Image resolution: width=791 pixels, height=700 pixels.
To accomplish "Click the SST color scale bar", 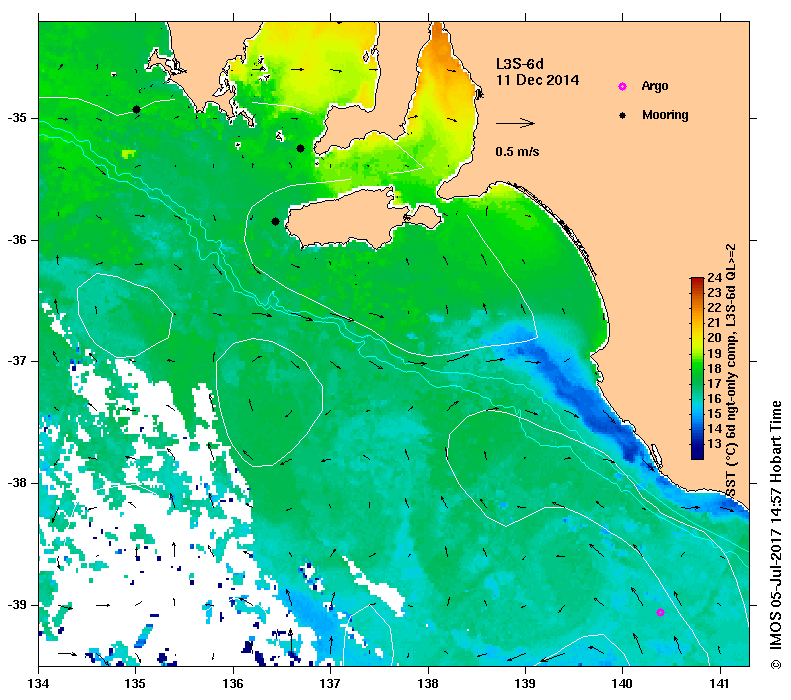I will coord(697,368).
